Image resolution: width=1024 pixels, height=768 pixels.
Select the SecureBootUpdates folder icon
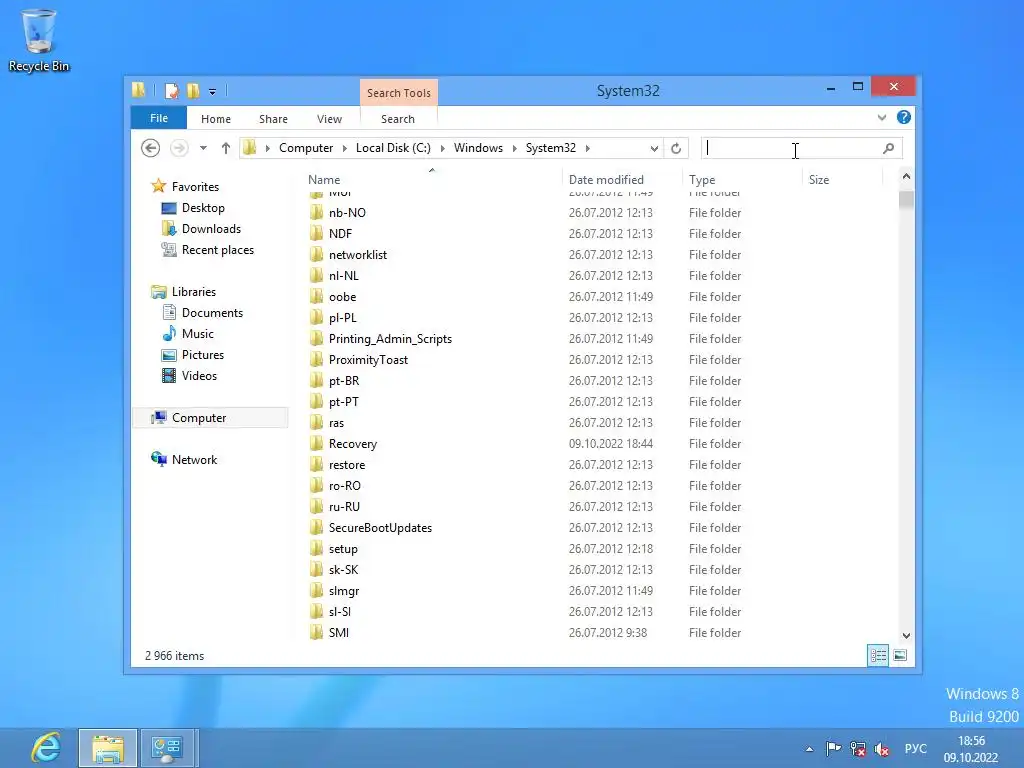(316, 528)
